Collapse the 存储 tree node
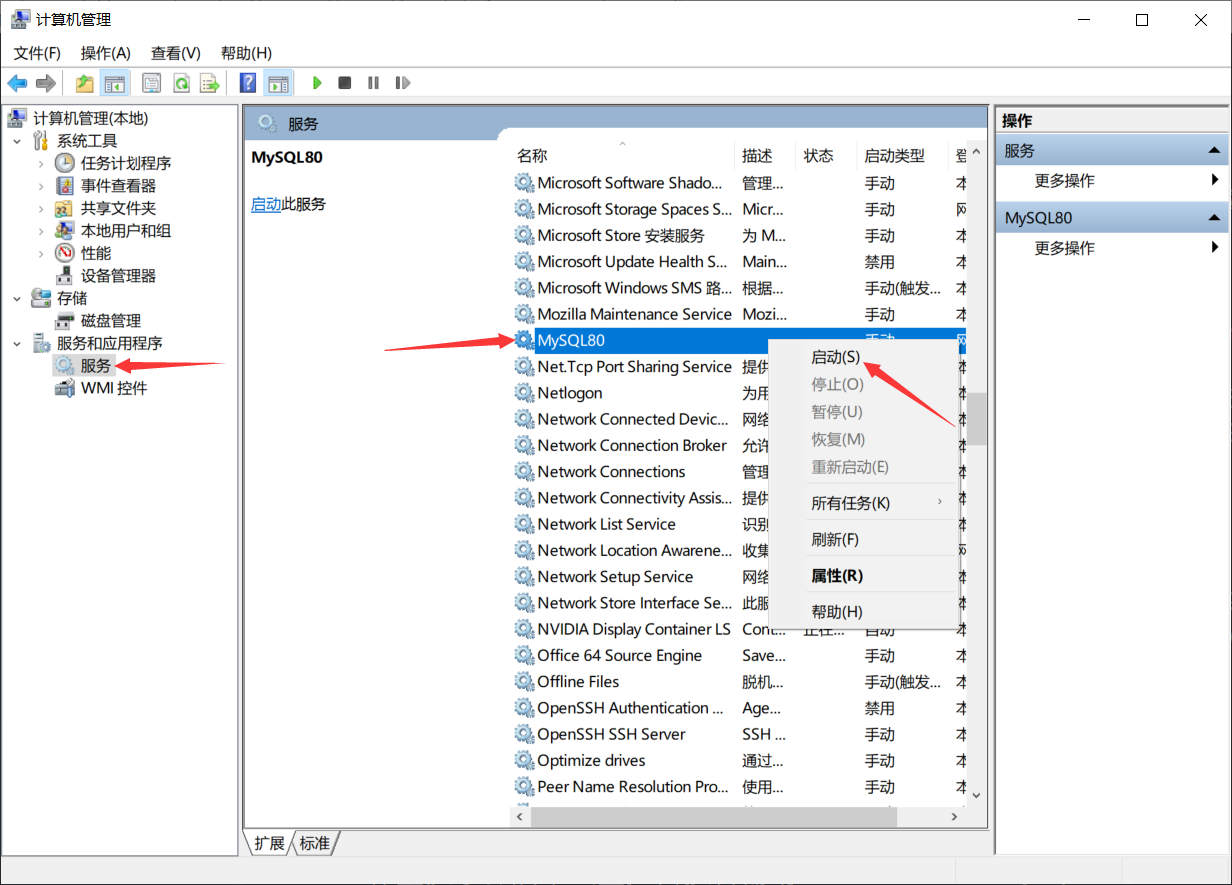The width and height of the screenshot is (1232, 885). pos(17,298)
